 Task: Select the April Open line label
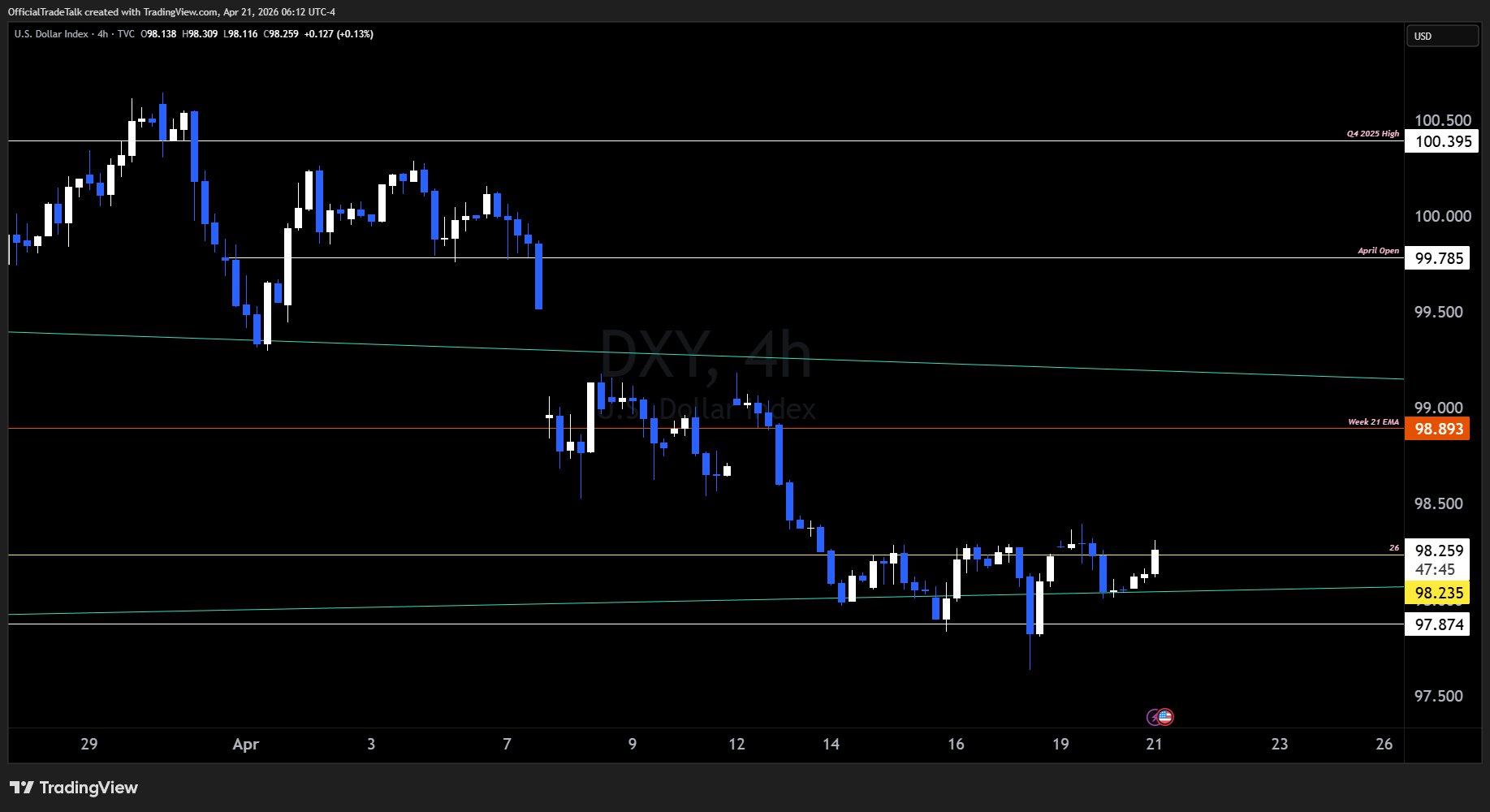[1379, 251]
